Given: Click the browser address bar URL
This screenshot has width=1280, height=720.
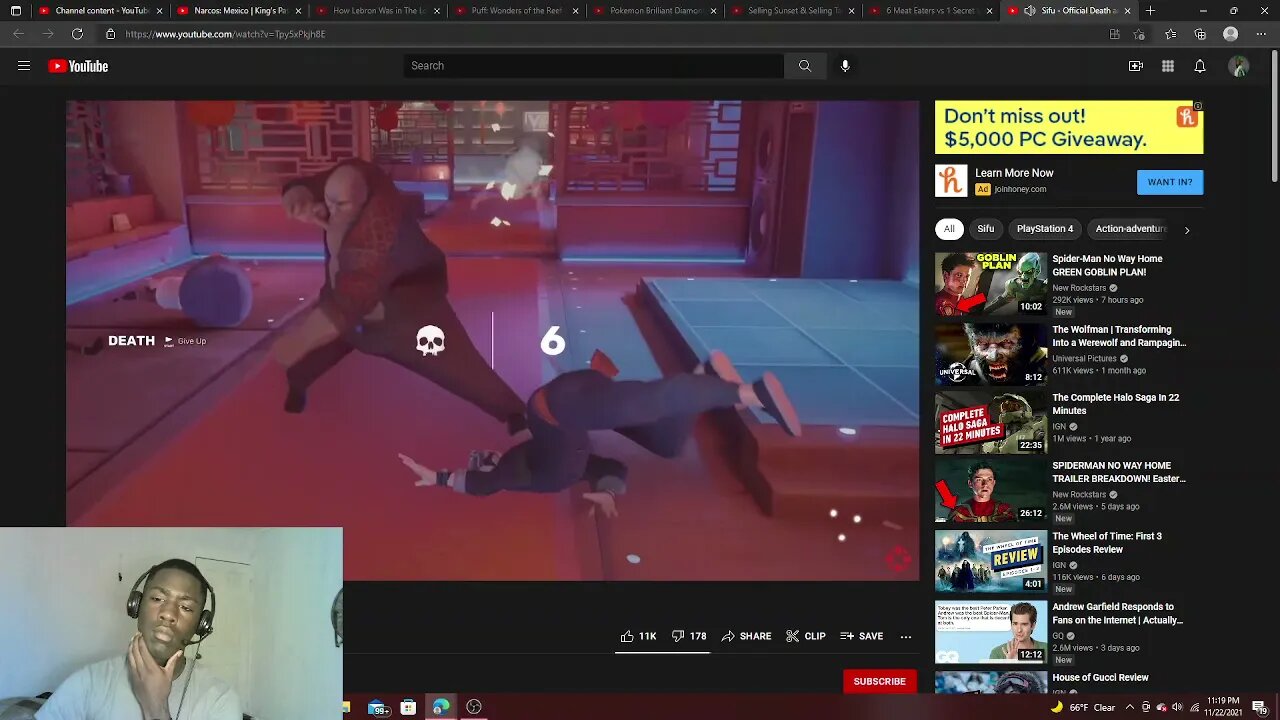Looking at the screenshot, I should [225, 34].
